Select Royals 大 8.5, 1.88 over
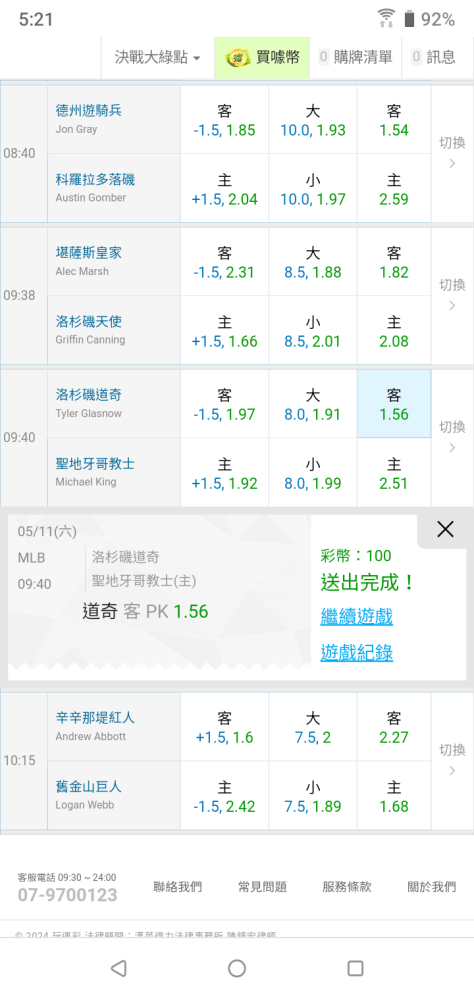 coord(313,262)
